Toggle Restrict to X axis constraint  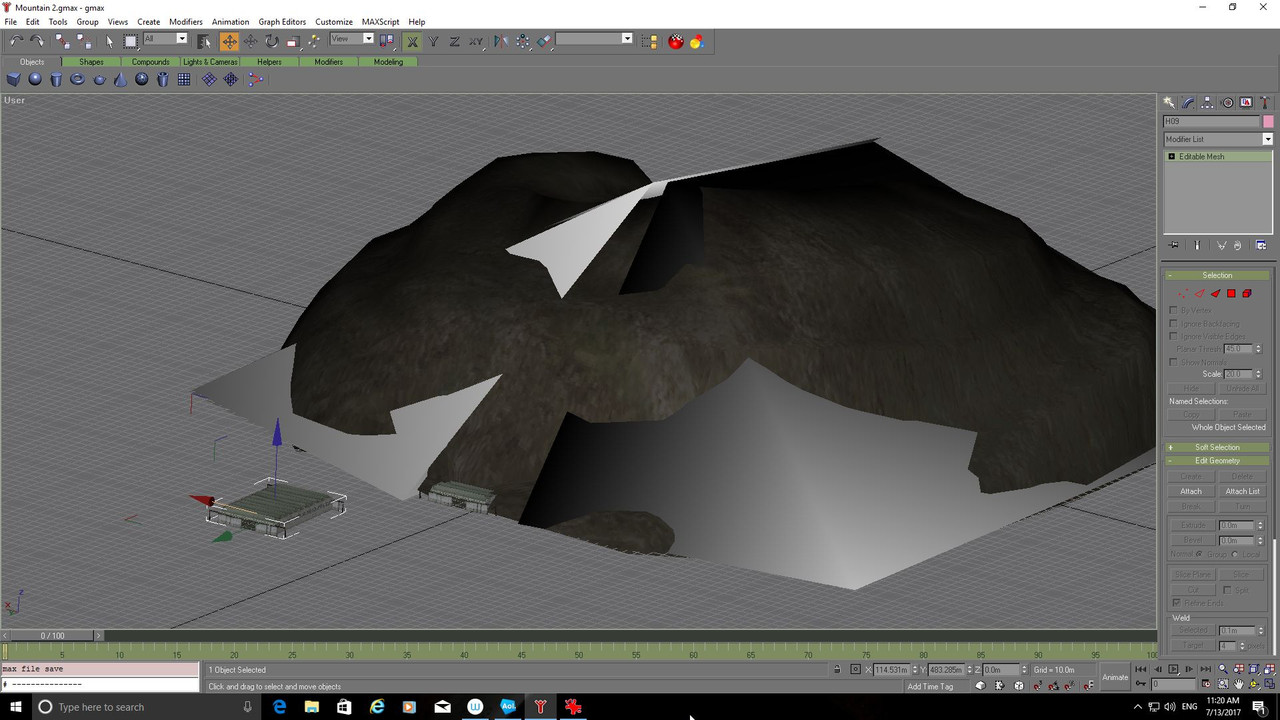[412, 41]
